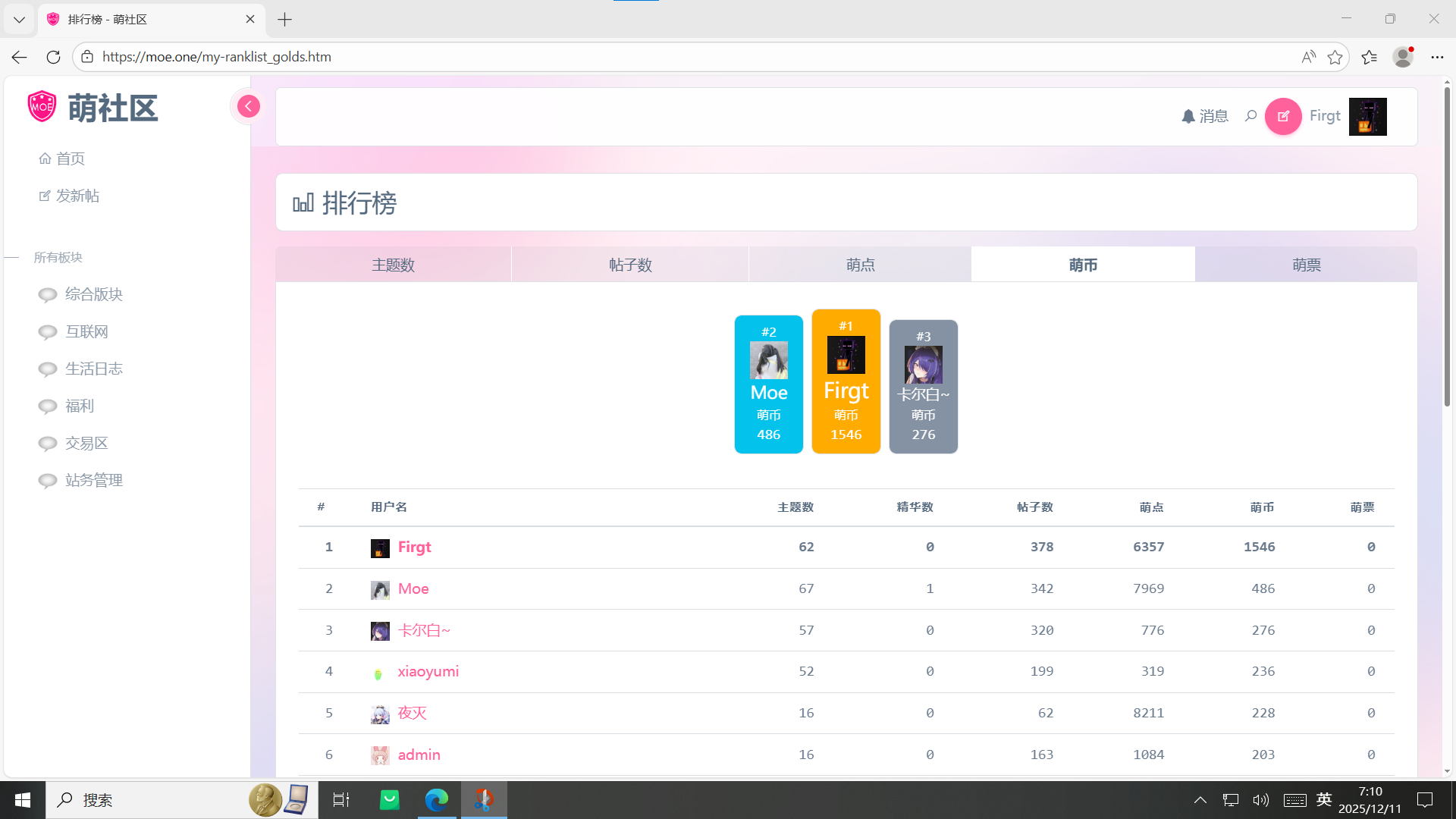Switch to the 萌票 ranking tab

1306,265
